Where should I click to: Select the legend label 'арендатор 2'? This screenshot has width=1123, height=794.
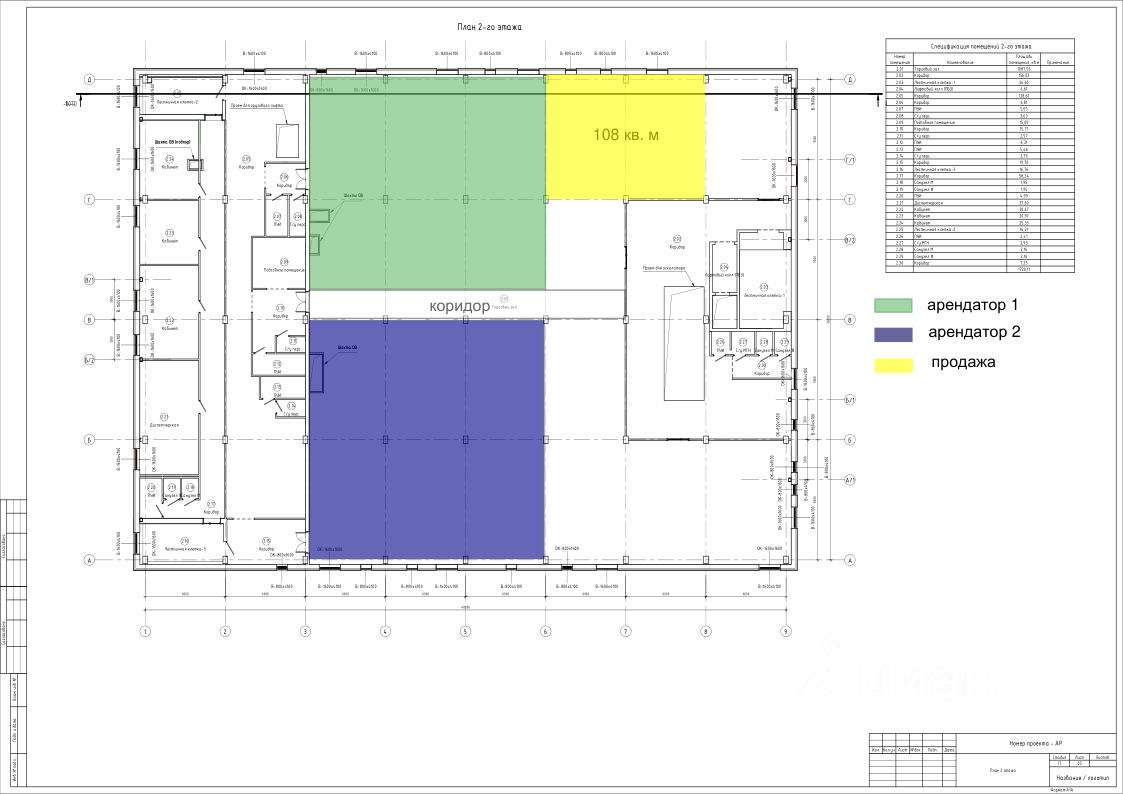(x=974, y=332)
